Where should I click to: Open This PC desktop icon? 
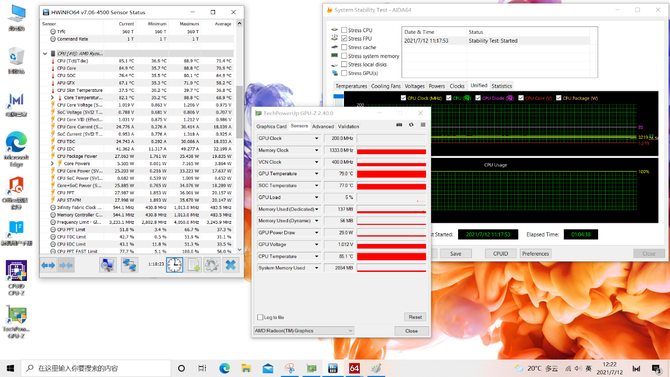point(16,18)
